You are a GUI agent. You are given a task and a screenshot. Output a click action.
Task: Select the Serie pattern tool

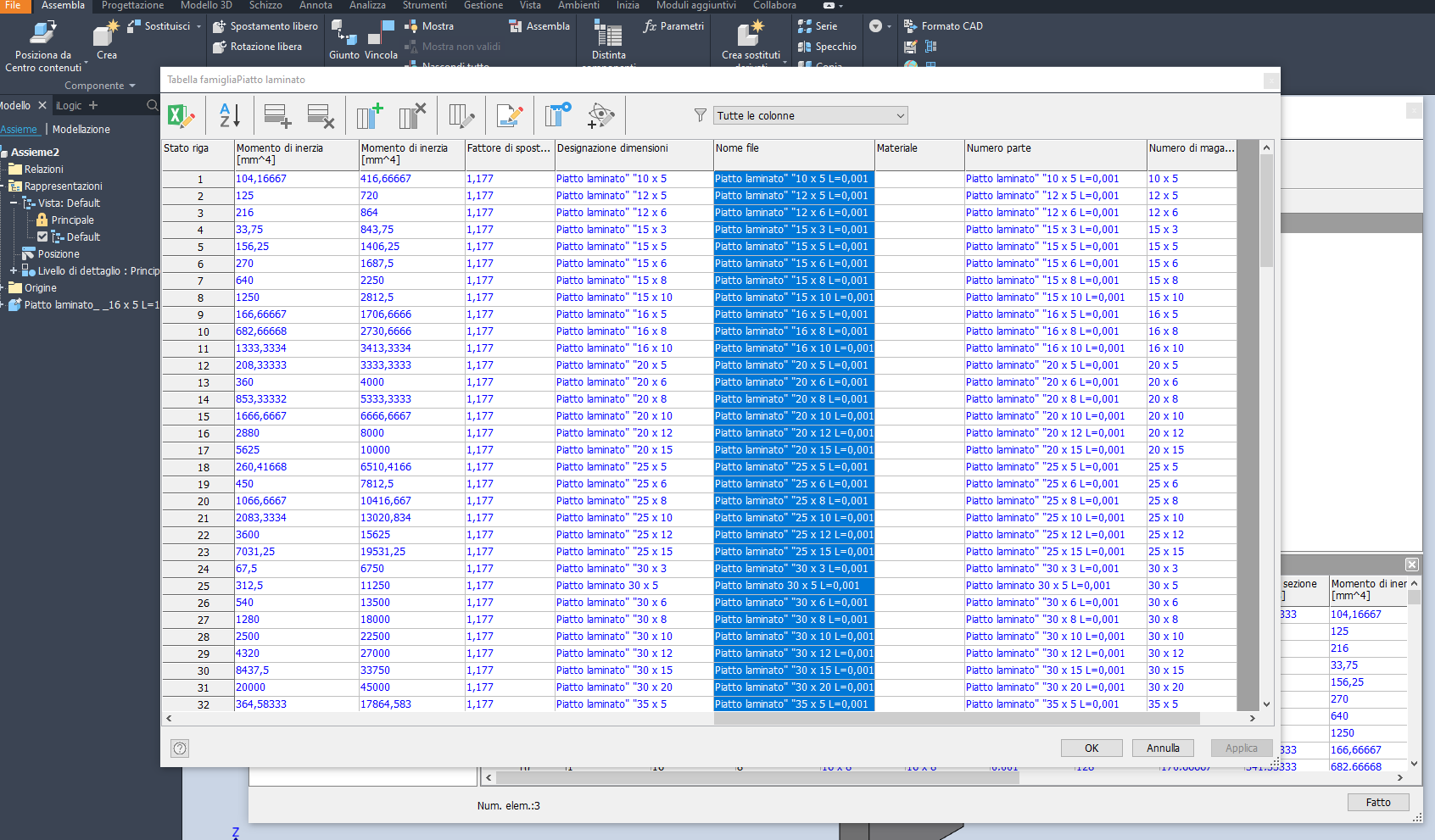pos(818,26)
